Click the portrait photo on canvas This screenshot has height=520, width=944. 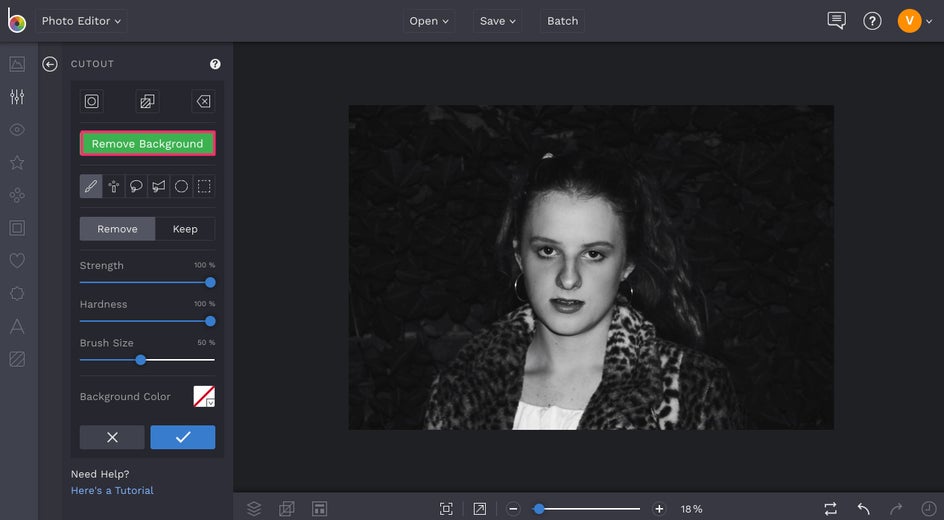pos(591,268)
